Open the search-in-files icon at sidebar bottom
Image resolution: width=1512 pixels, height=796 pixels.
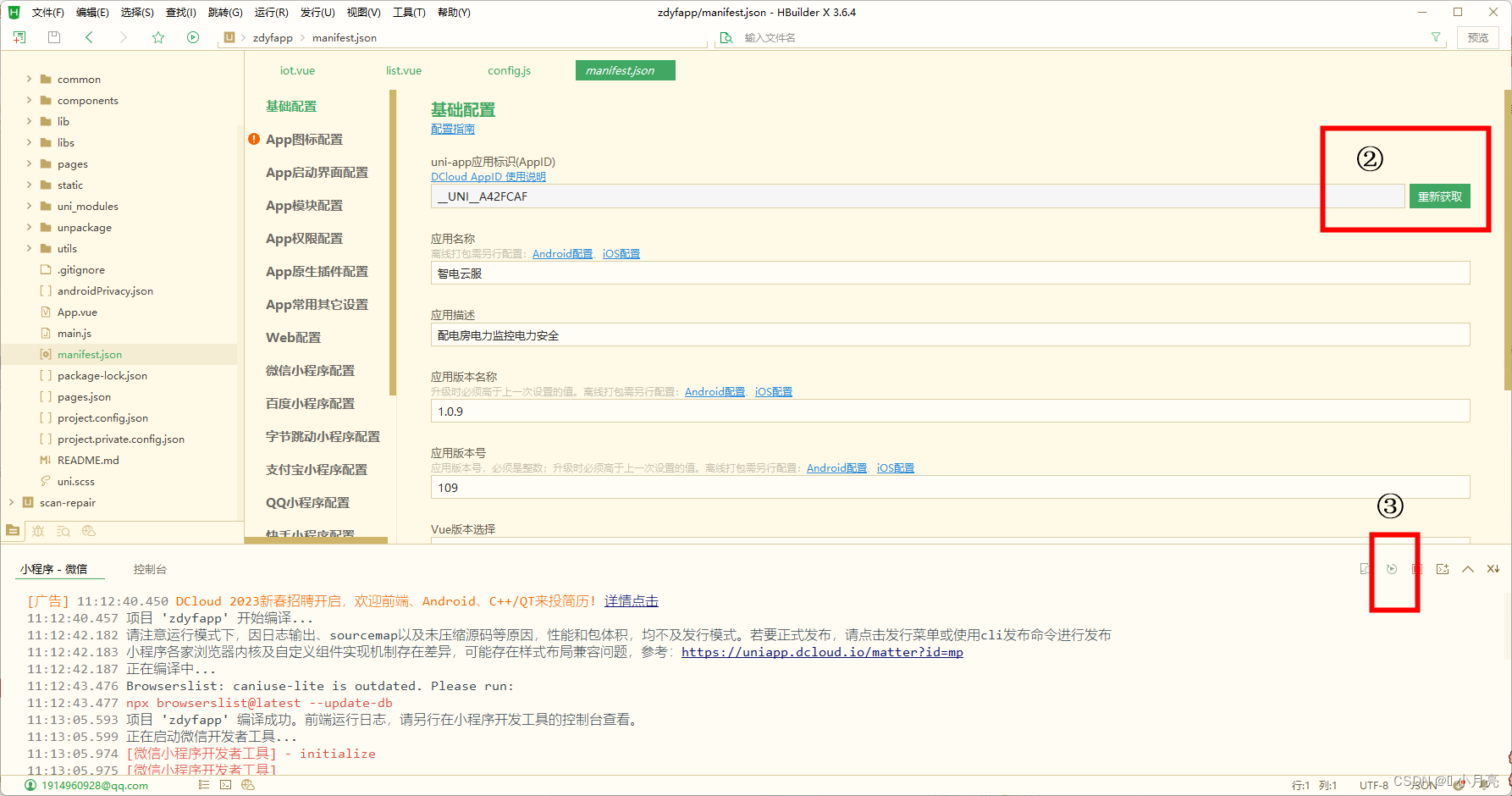(x=63, y=531)
